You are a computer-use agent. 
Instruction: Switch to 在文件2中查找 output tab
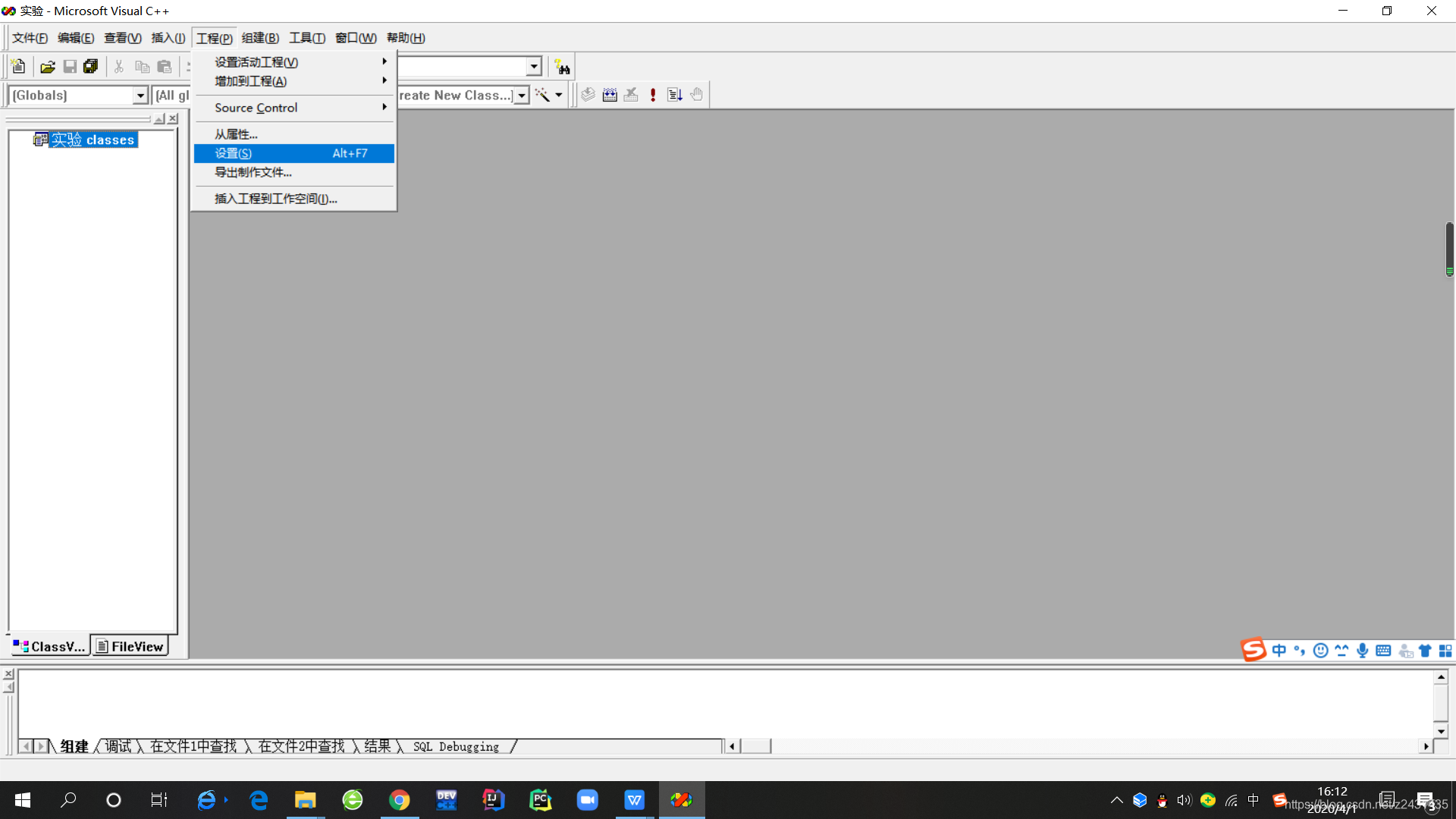click(302, 746)
